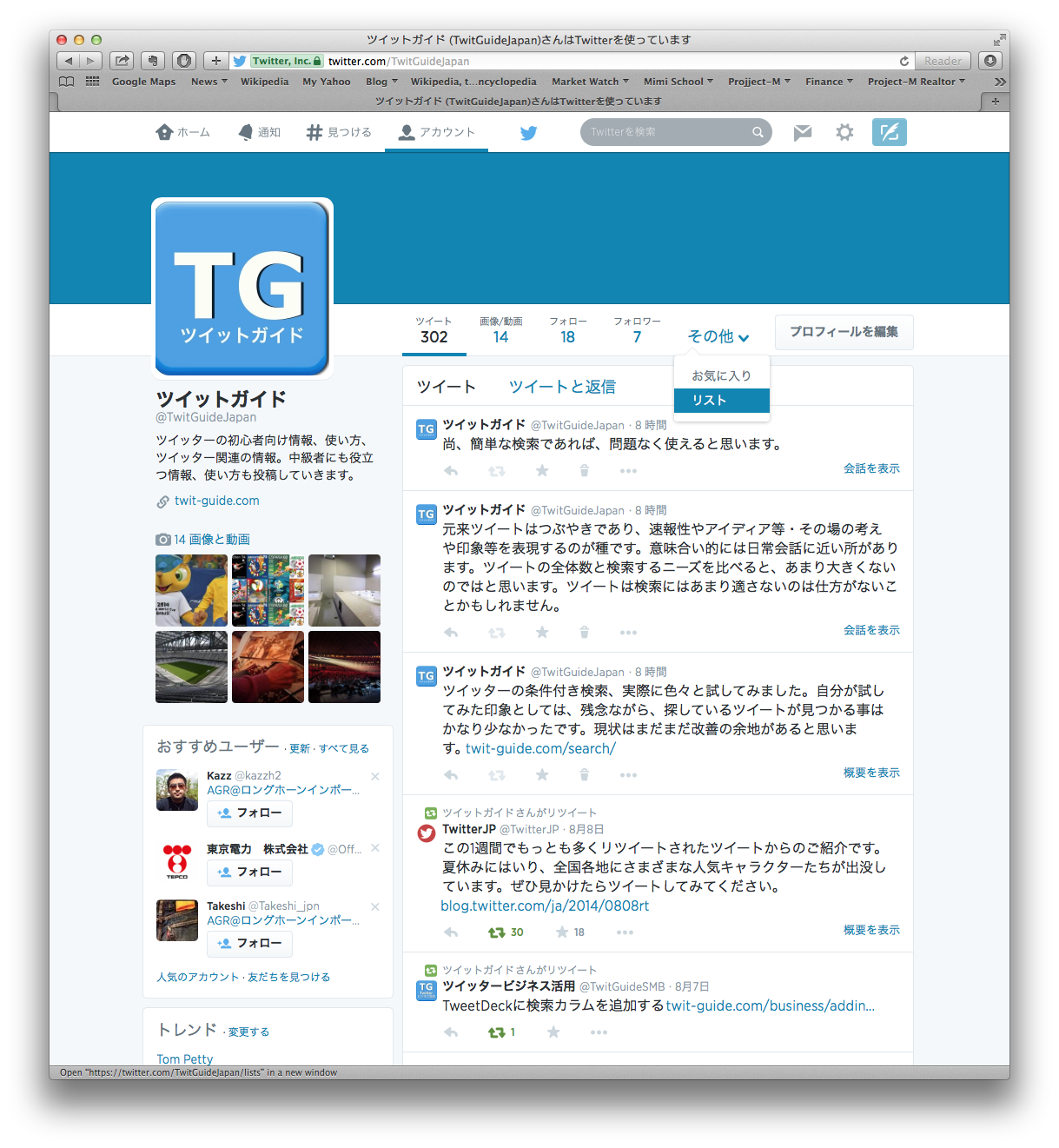Favorite the first tweet with its star icon
Image resolution: width=1059 pixels, height=1148 pixels.
pos(542,471)
